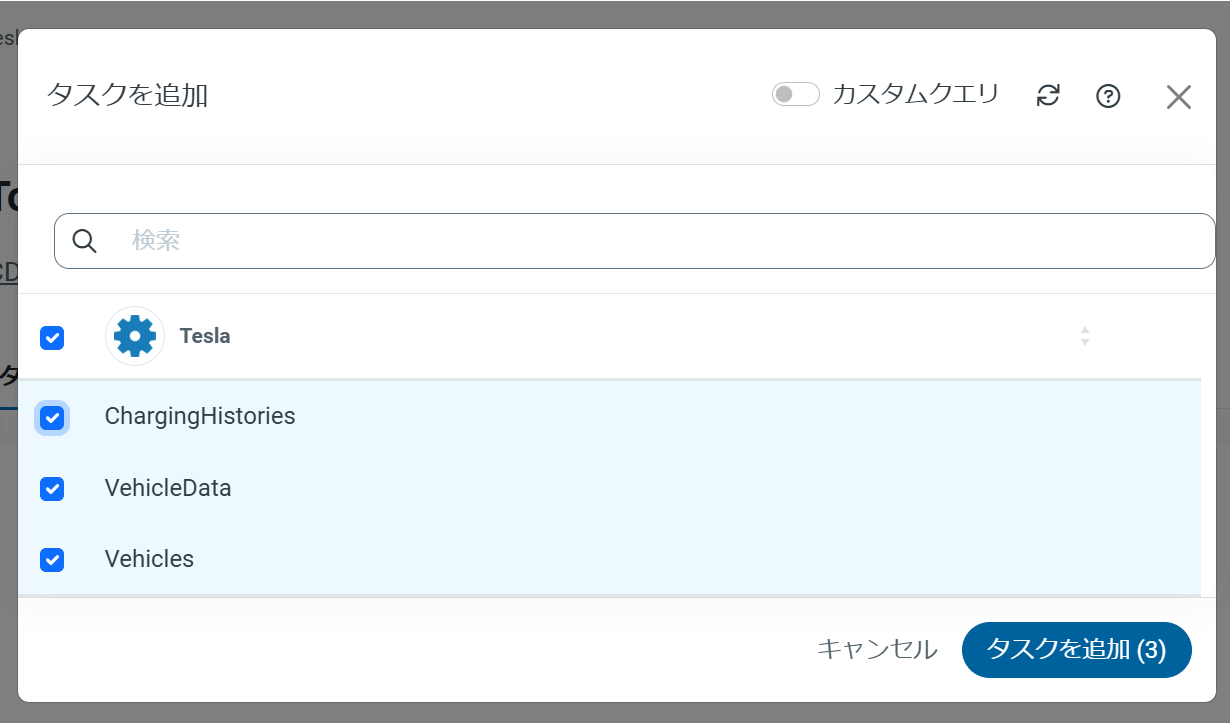Screen dimensions: 1230x723
Task: Select the VehicleData table row name
Action: pyautogui.click(x=168, y=488)
